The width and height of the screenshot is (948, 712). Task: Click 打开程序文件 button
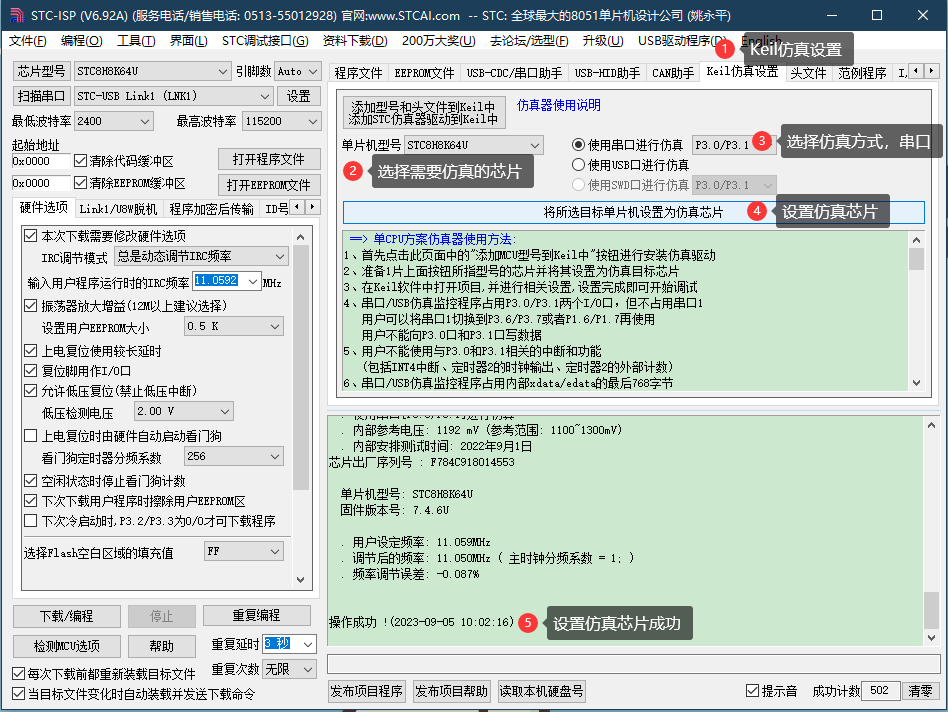coord(268,160)
